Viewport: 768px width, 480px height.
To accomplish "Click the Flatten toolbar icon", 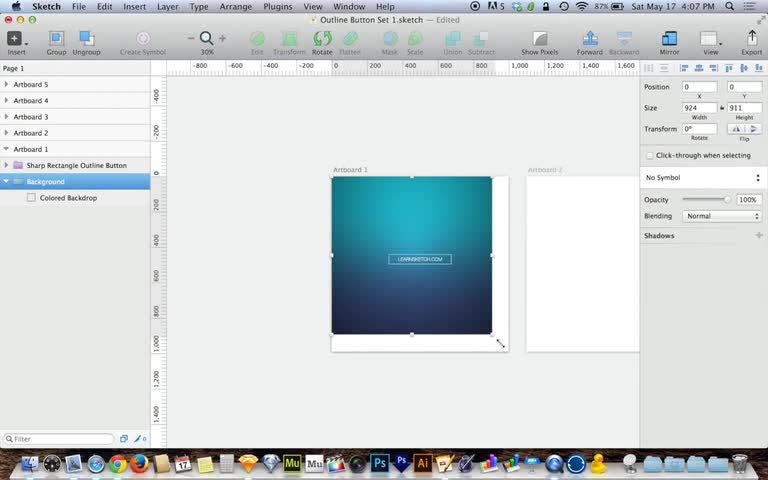I will click(350, 38).
